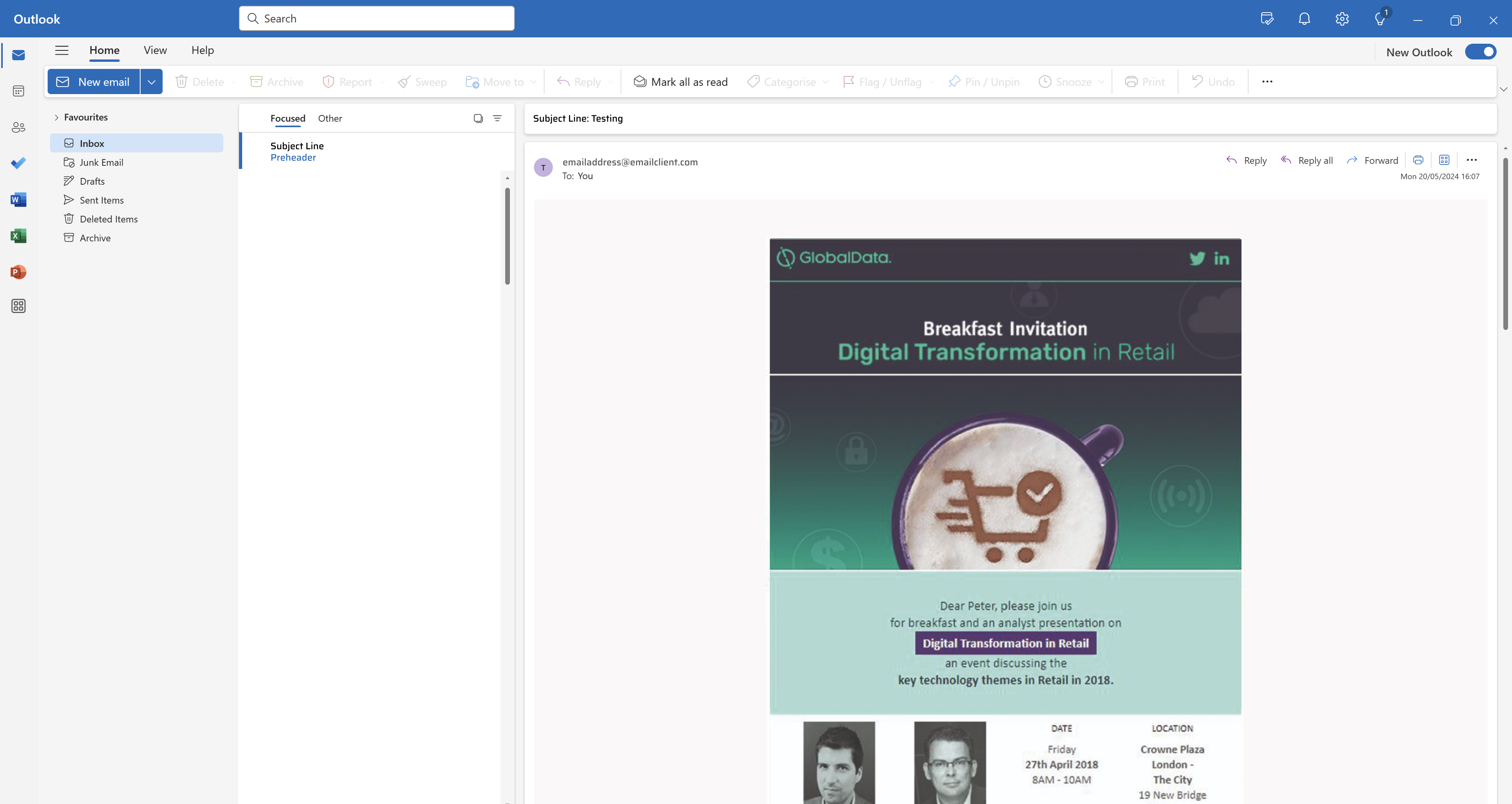Expand the New email dropdown arrow
The height and width of the screenshot is (804, 1512).
[x=152, y=82]
